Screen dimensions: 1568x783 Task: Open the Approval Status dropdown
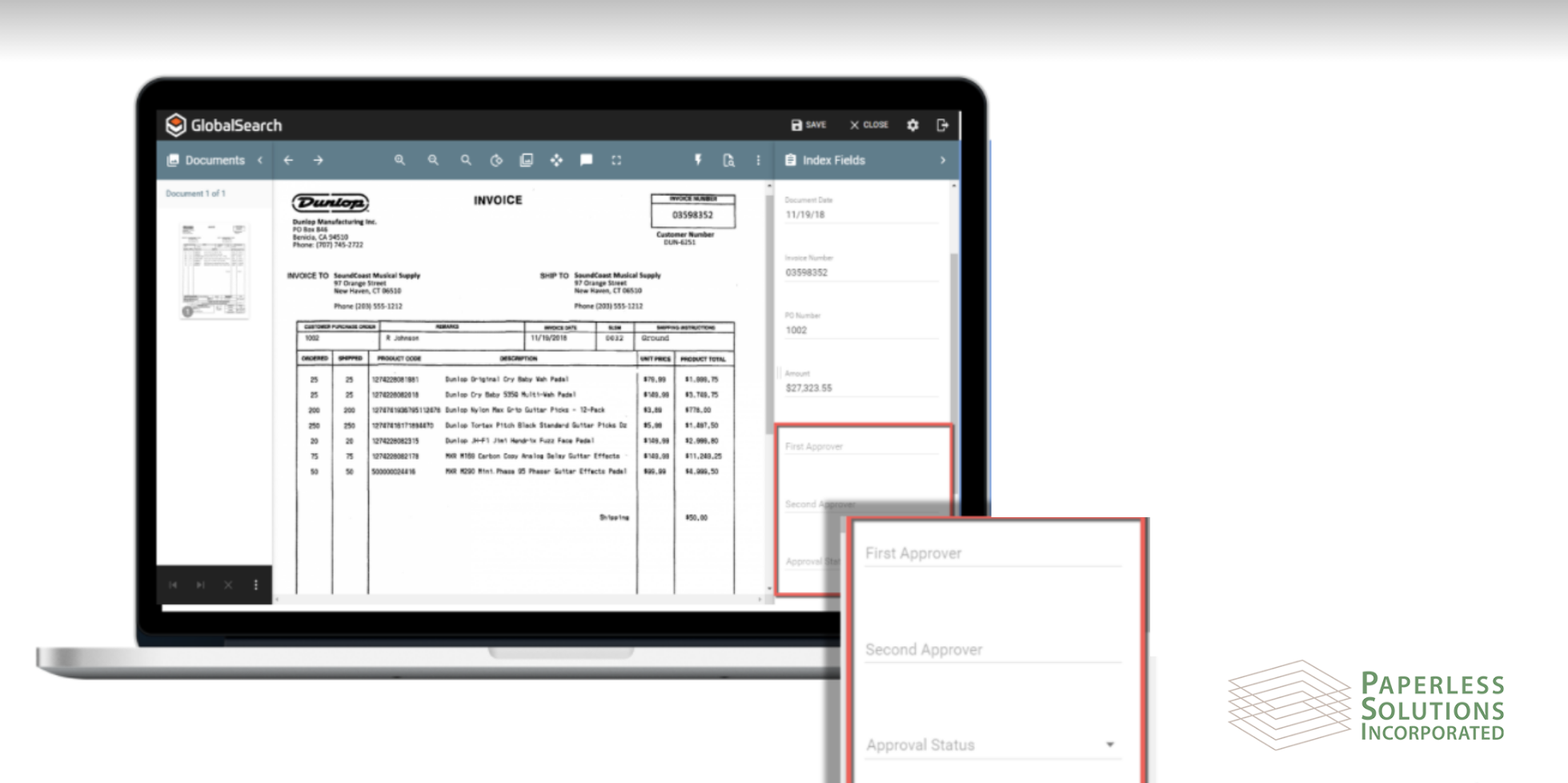click(x=993, y=745)
